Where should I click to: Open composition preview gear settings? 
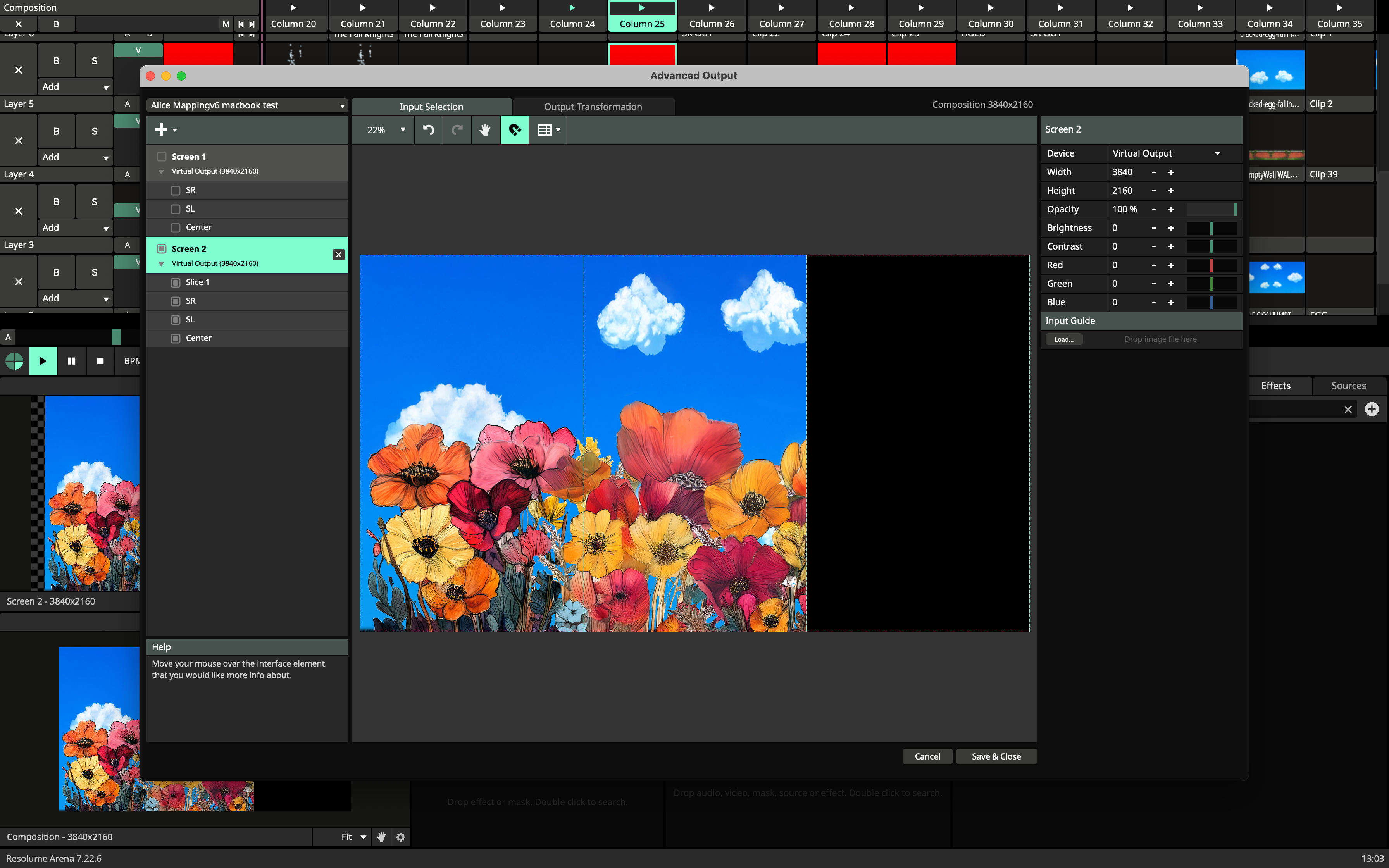click(401, 837)
